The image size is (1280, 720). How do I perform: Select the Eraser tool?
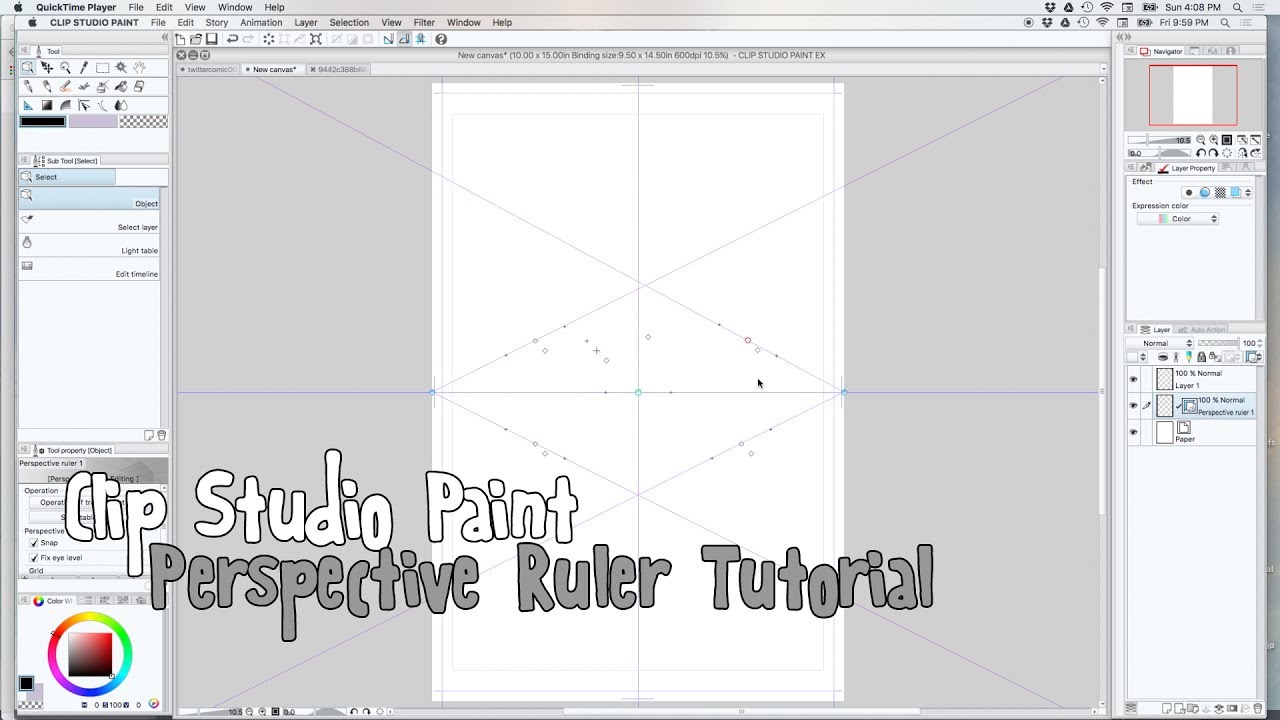(139, 86)
